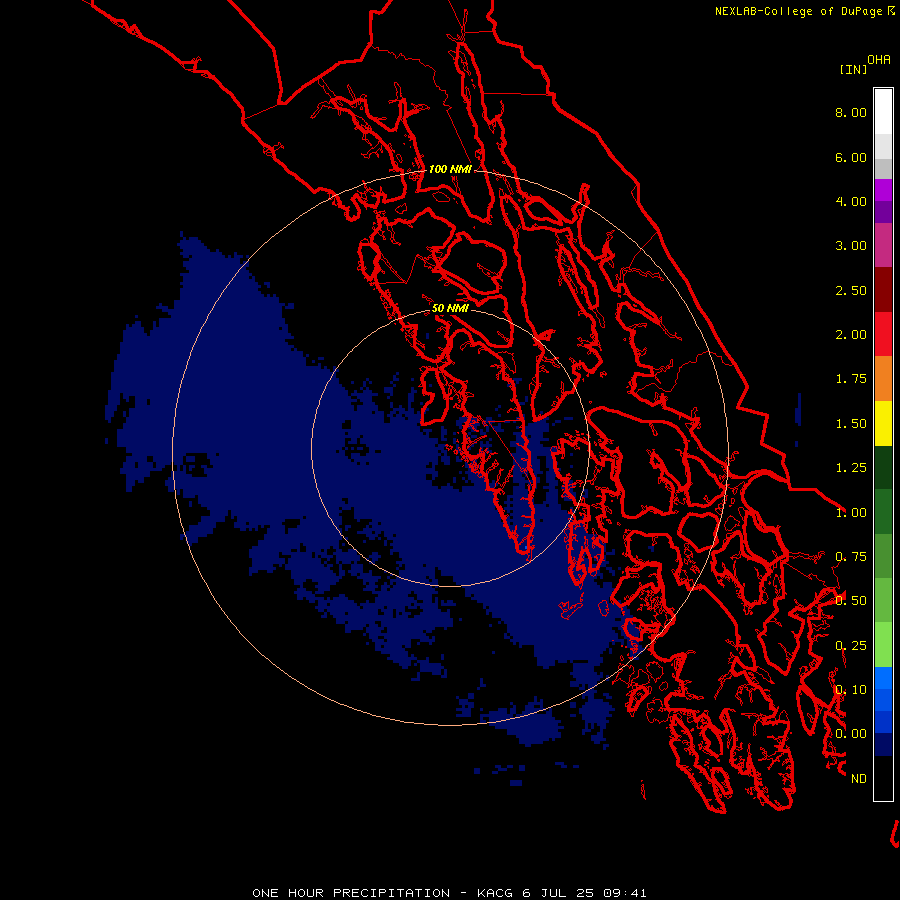Select the magenta legend color swatch
This screenshot has height=900, width=900.
click(883, 189)
